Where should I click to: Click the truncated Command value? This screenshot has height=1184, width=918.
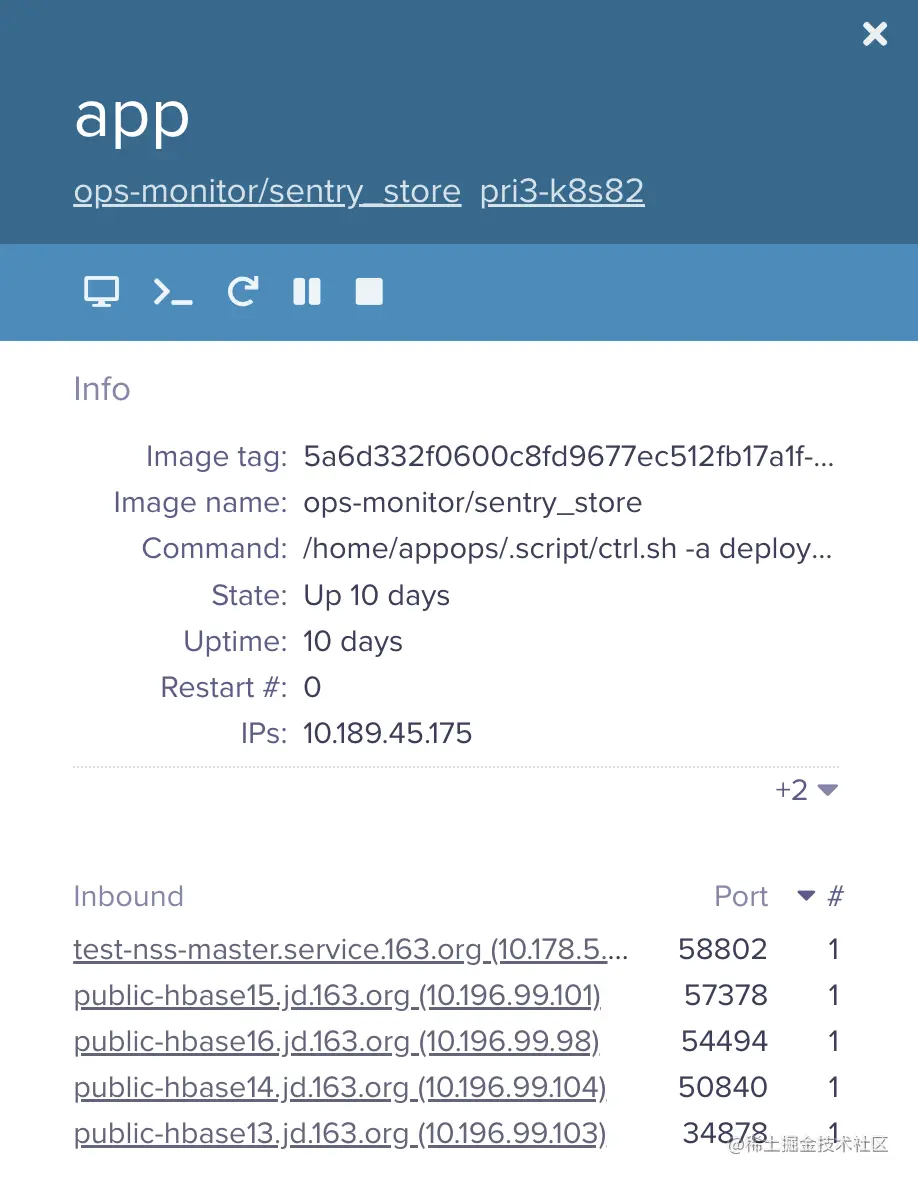coord(568,549)
